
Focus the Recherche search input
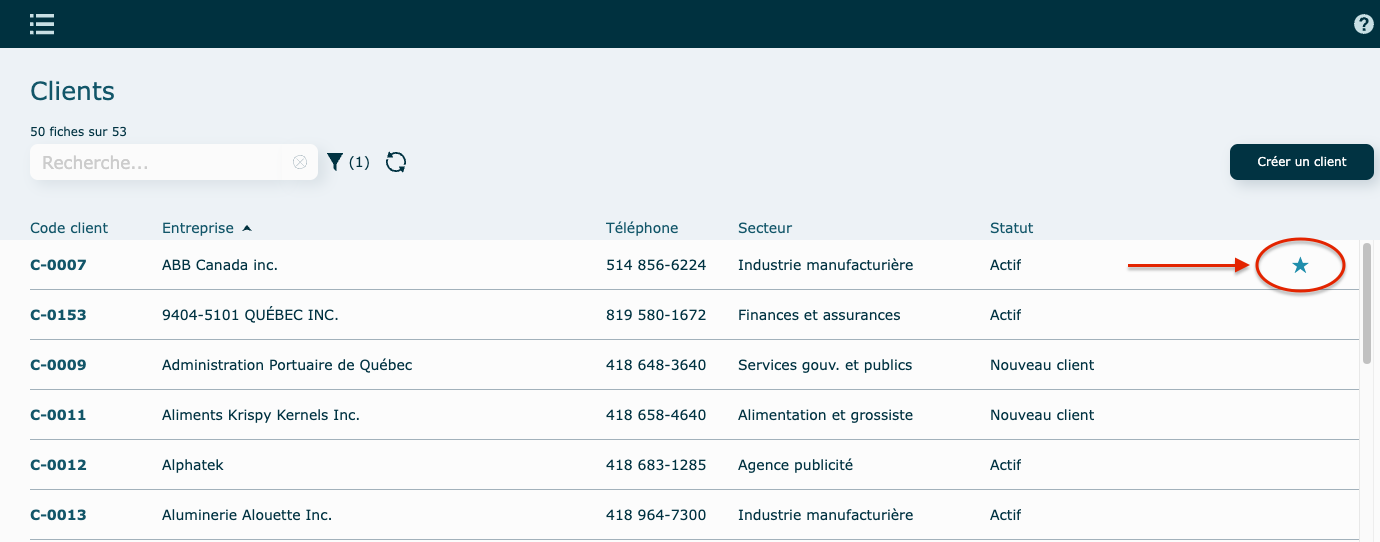pos(160,162)
